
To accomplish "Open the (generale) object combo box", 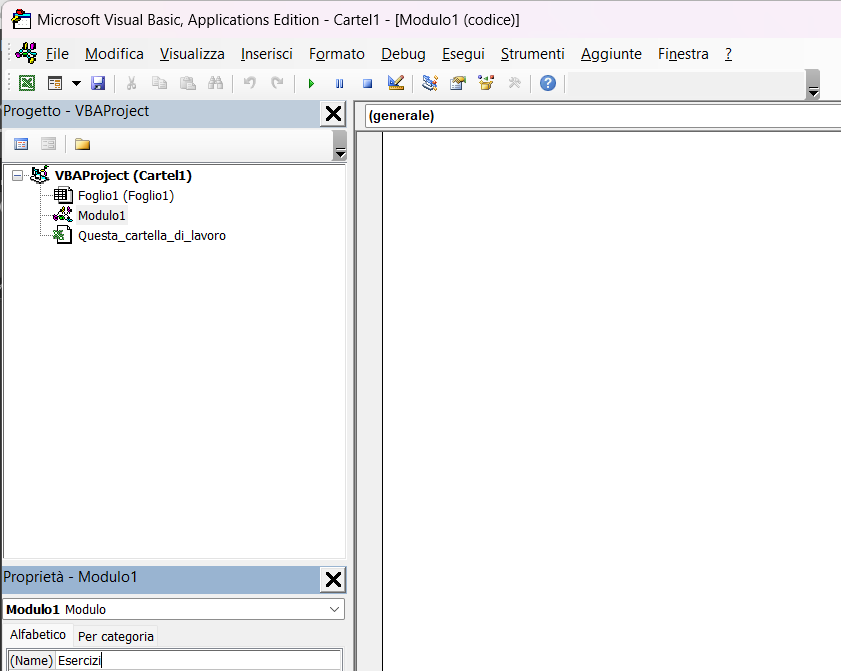I will click(x=600, y=116).
